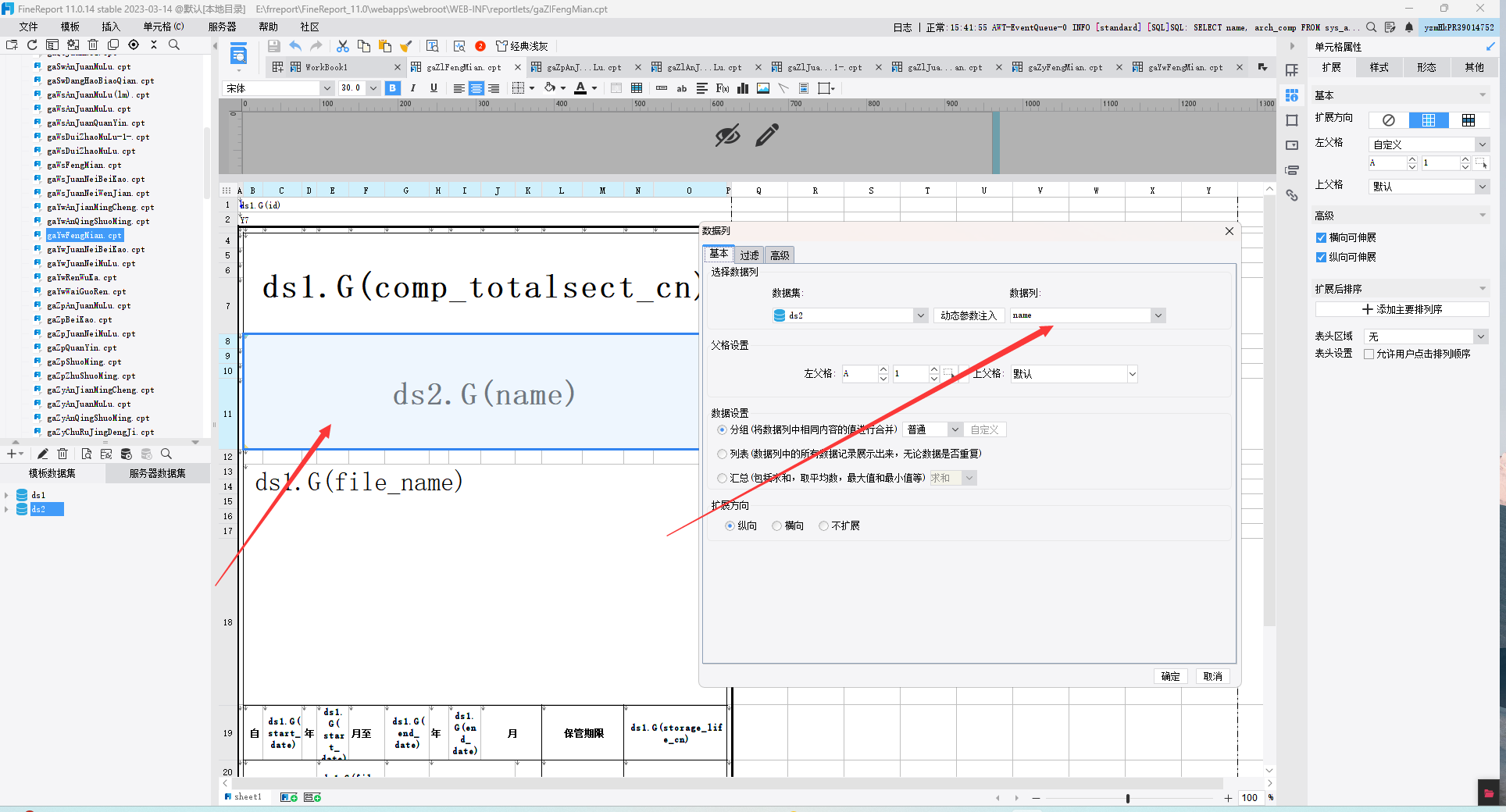Open the font color swatch
The width and height of the screenshot is (1506, 812).
(x=580, y=88)
